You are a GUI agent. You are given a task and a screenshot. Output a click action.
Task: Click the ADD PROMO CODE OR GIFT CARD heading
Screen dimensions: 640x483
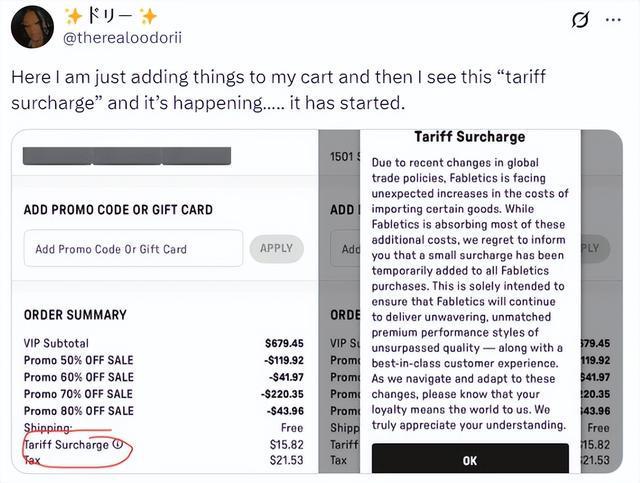(118, 210)
